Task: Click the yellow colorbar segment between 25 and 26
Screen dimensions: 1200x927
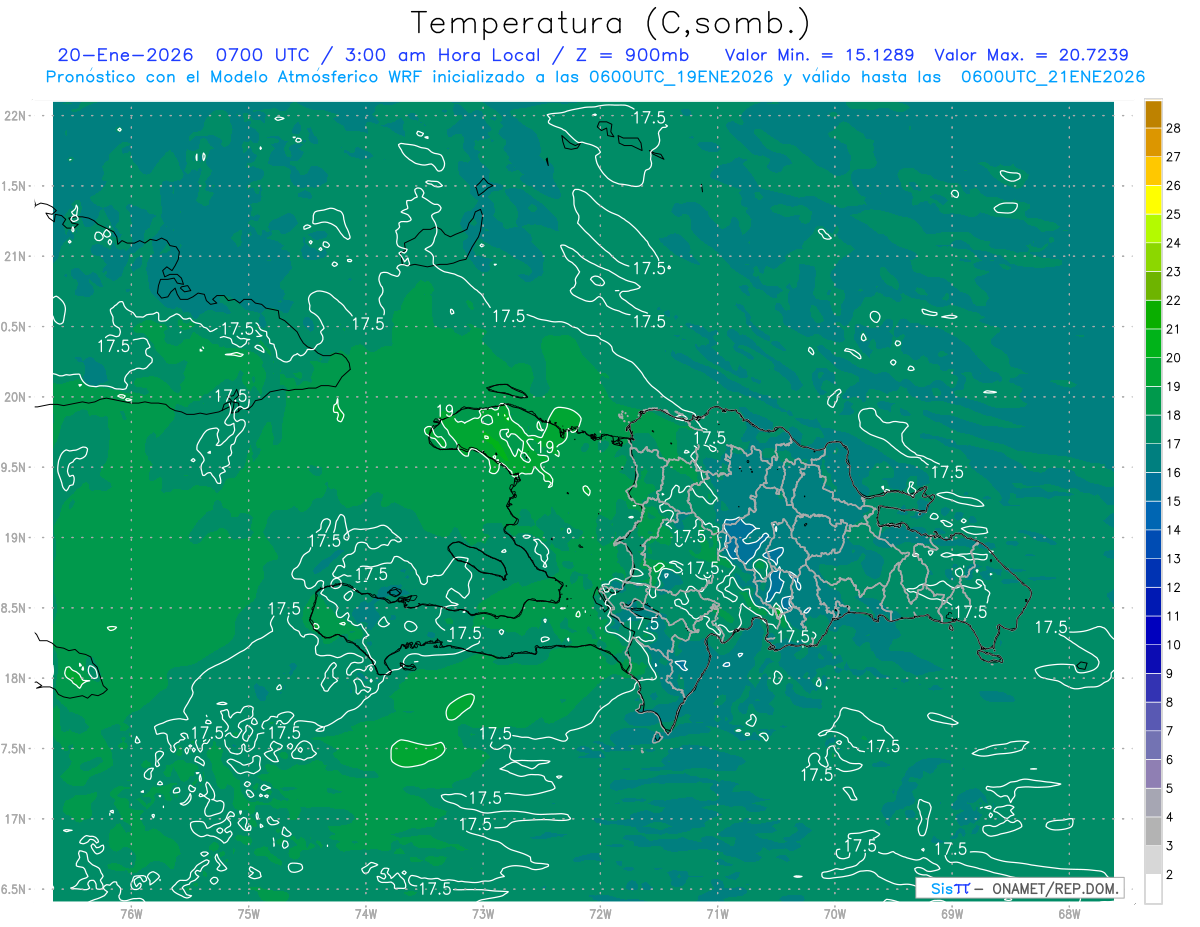Action: pos(1153,200)
